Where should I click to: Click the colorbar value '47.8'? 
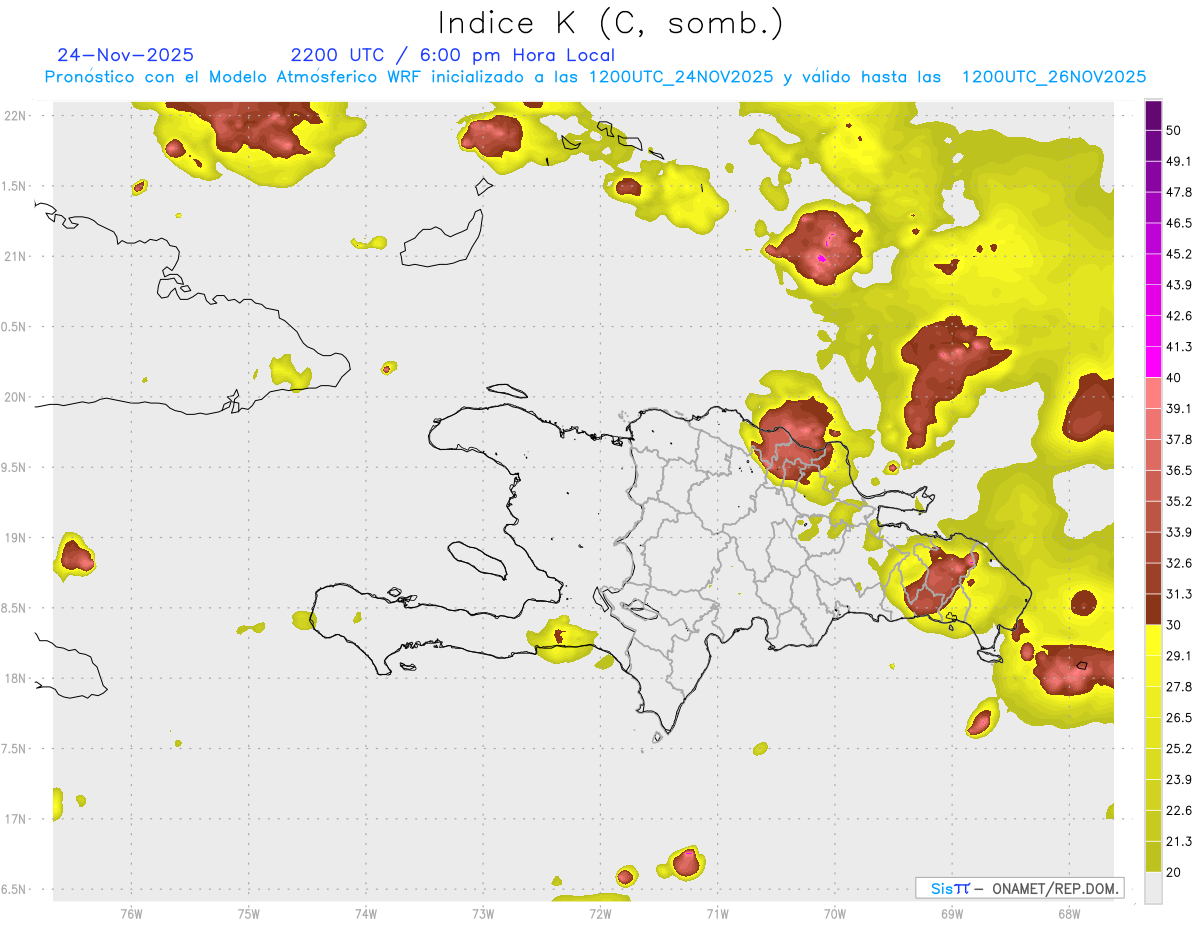[x=1179, y=192]
